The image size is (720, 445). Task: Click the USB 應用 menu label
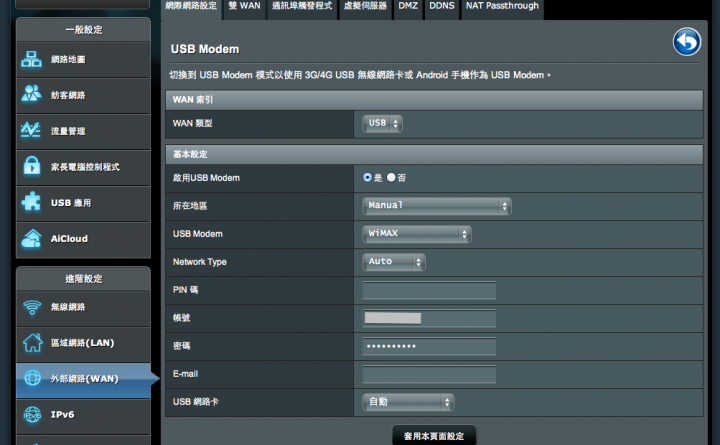tap(71, 203)
